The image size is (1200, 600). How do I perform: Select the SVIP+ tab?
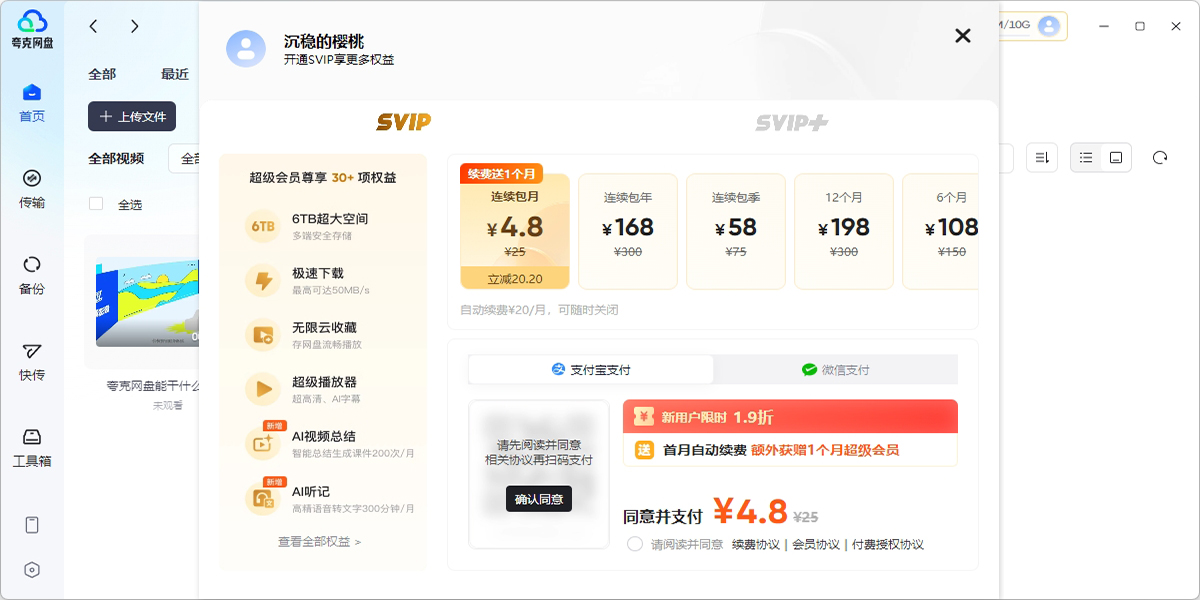click(792, 122)
